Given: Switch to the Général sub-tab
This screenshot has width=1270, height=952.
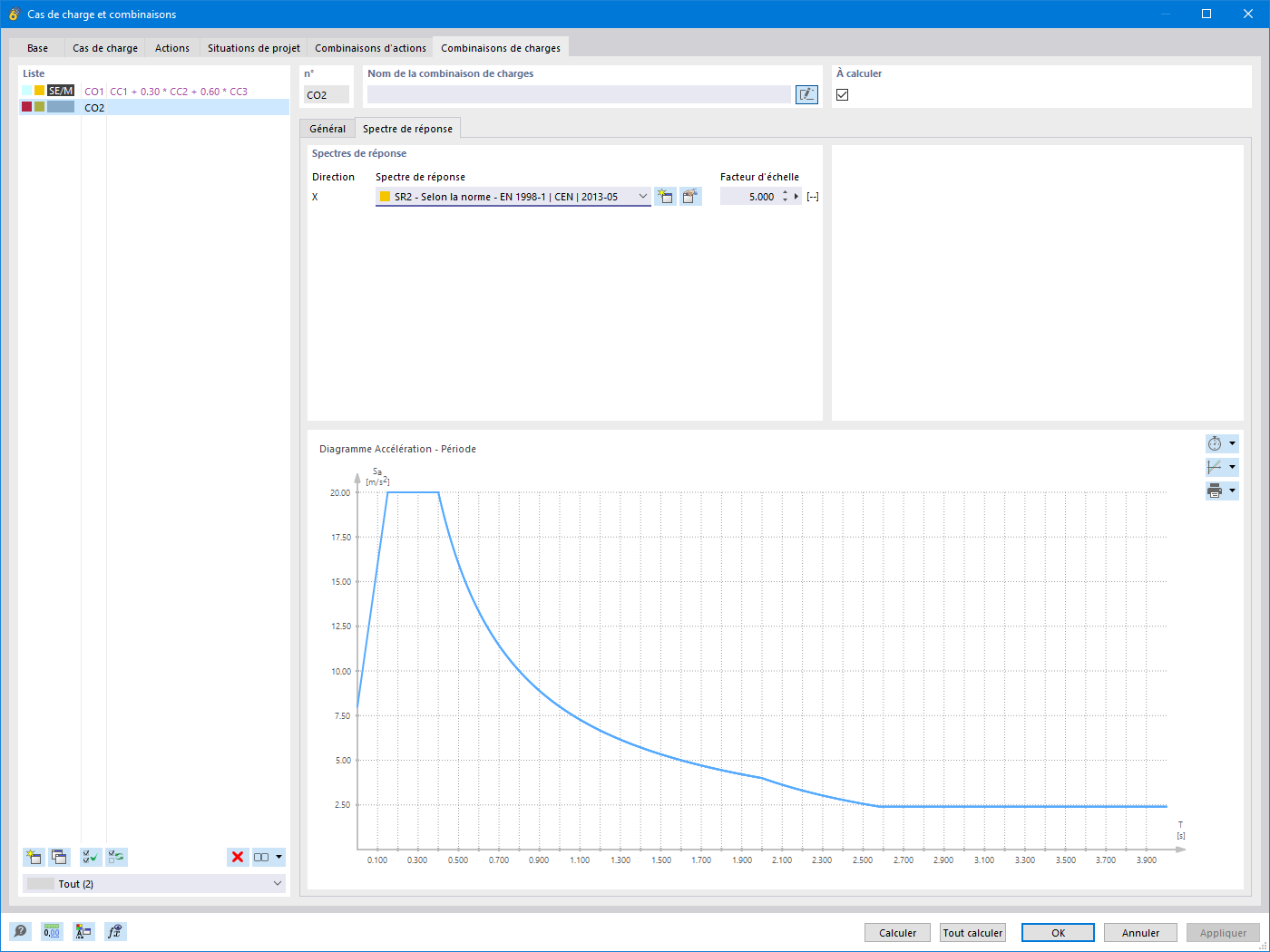Looking at the screenshot, I should click(327, 129).
